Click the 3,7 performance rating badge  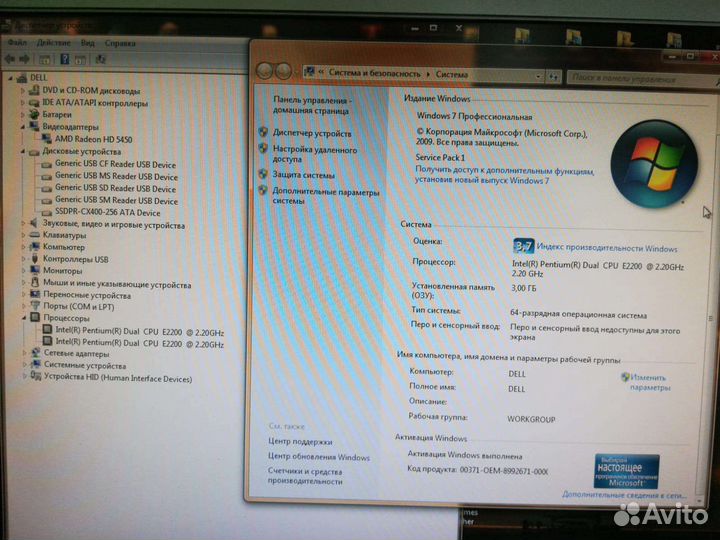(x=522, y=246)
